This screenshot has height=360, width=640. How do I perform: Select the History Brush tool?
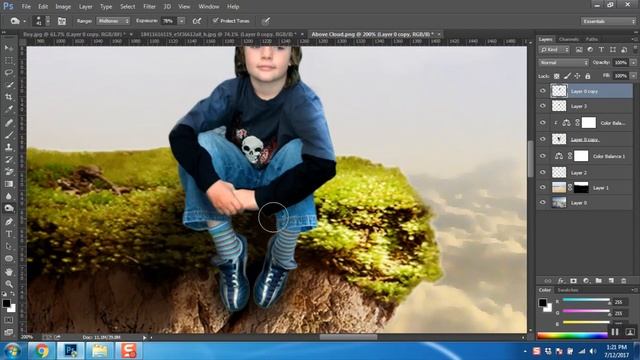tap(9, 159)
